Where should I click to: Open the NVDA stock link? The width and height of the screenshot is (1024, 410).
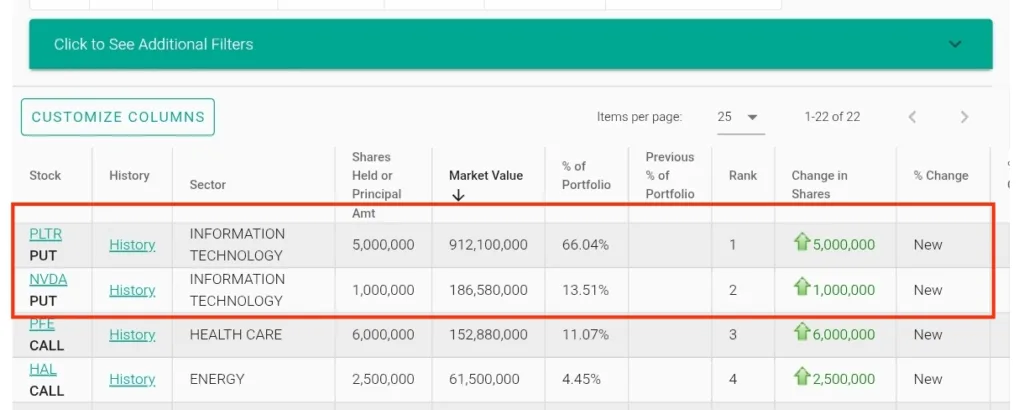(48, 279)
